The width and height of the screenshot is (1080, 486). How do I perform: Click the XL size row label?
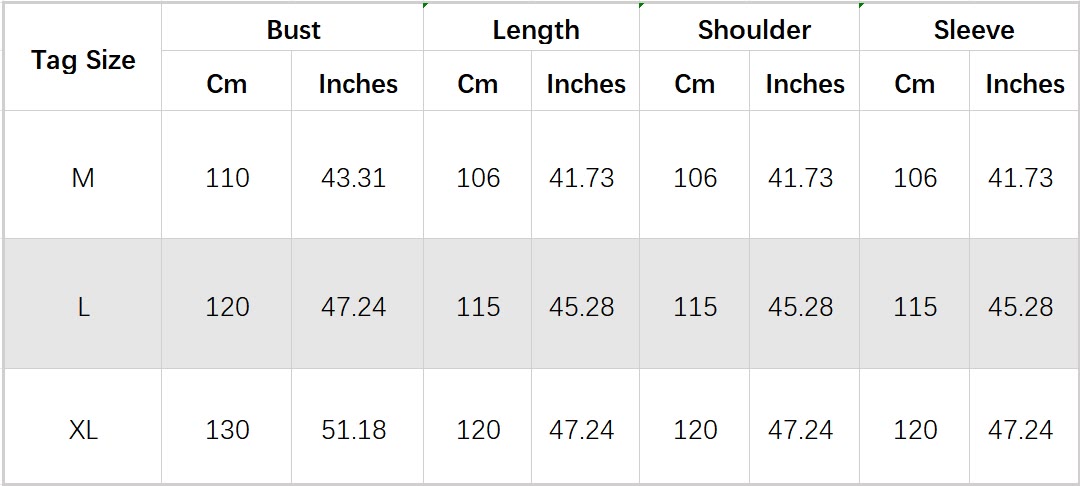click(83, 430)
